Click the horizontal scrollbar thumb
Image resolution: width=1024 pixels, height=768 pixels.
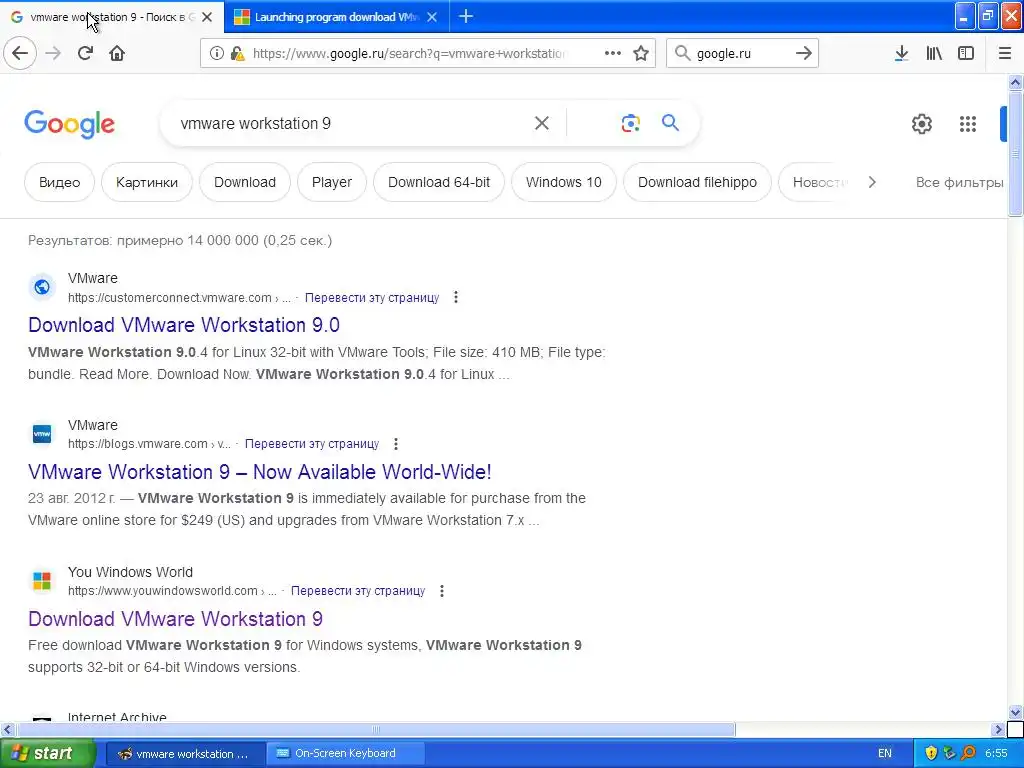(376, 729)
